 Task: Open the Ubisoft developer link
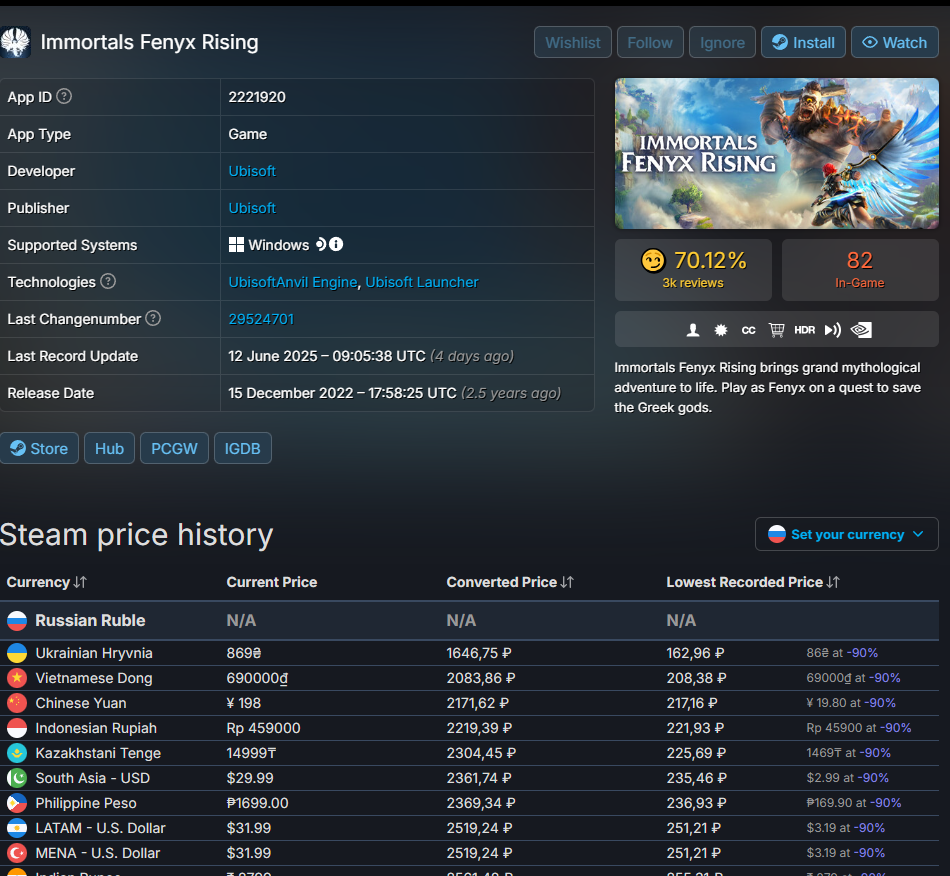252,171
